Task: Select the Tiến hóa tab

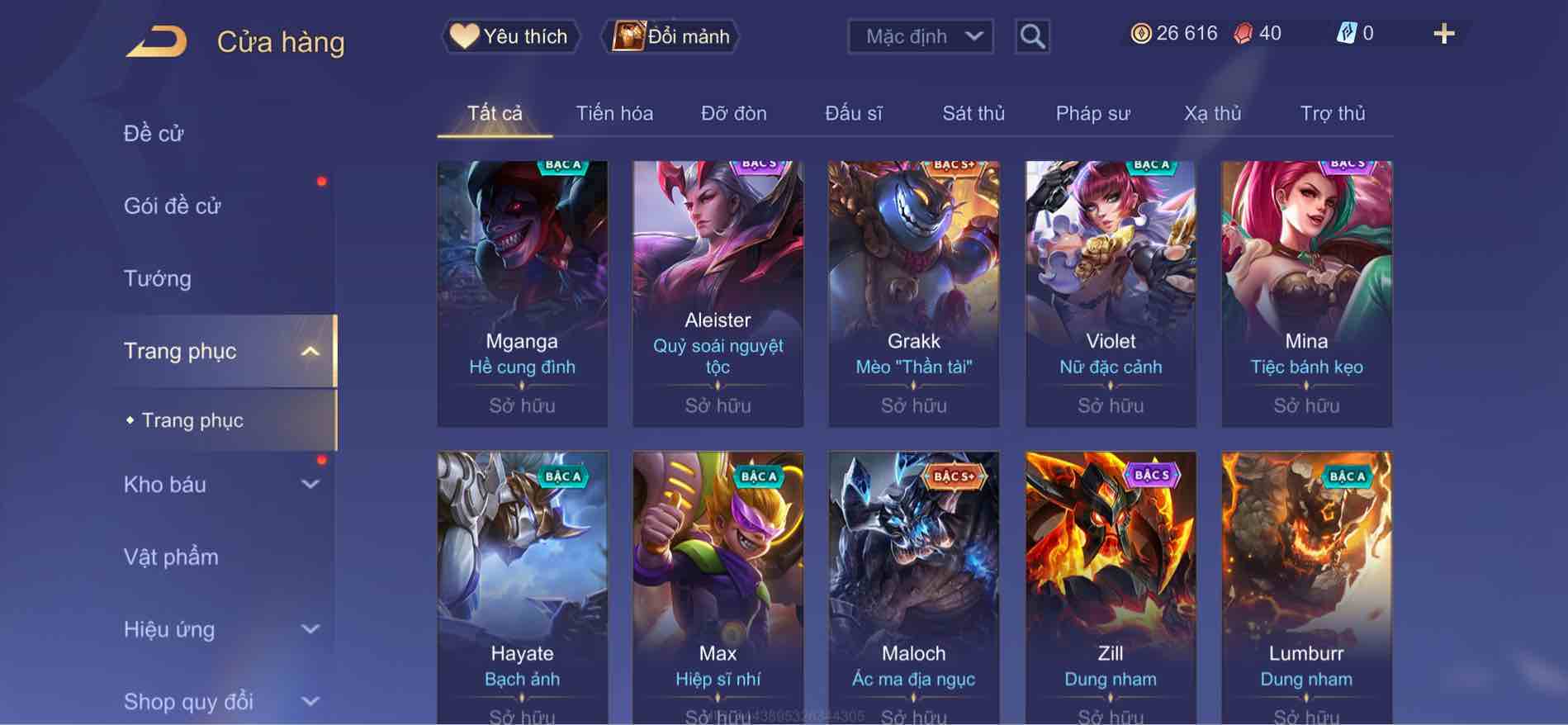Action: click(x=614, y=113)
